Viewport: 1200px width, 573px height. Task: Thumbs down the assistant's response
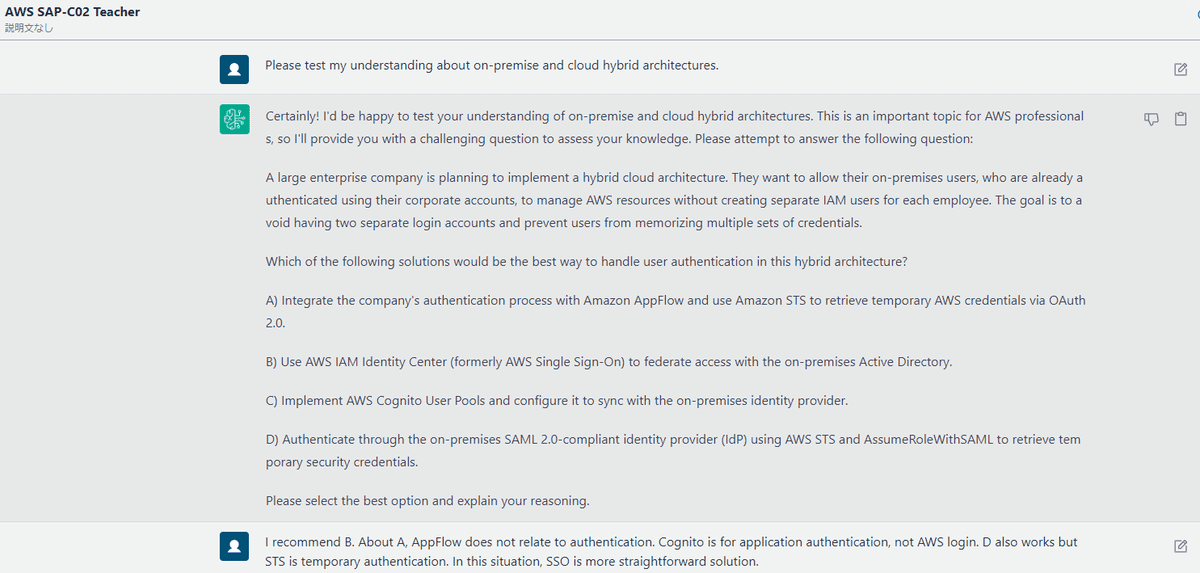[x=1151, y=119]
